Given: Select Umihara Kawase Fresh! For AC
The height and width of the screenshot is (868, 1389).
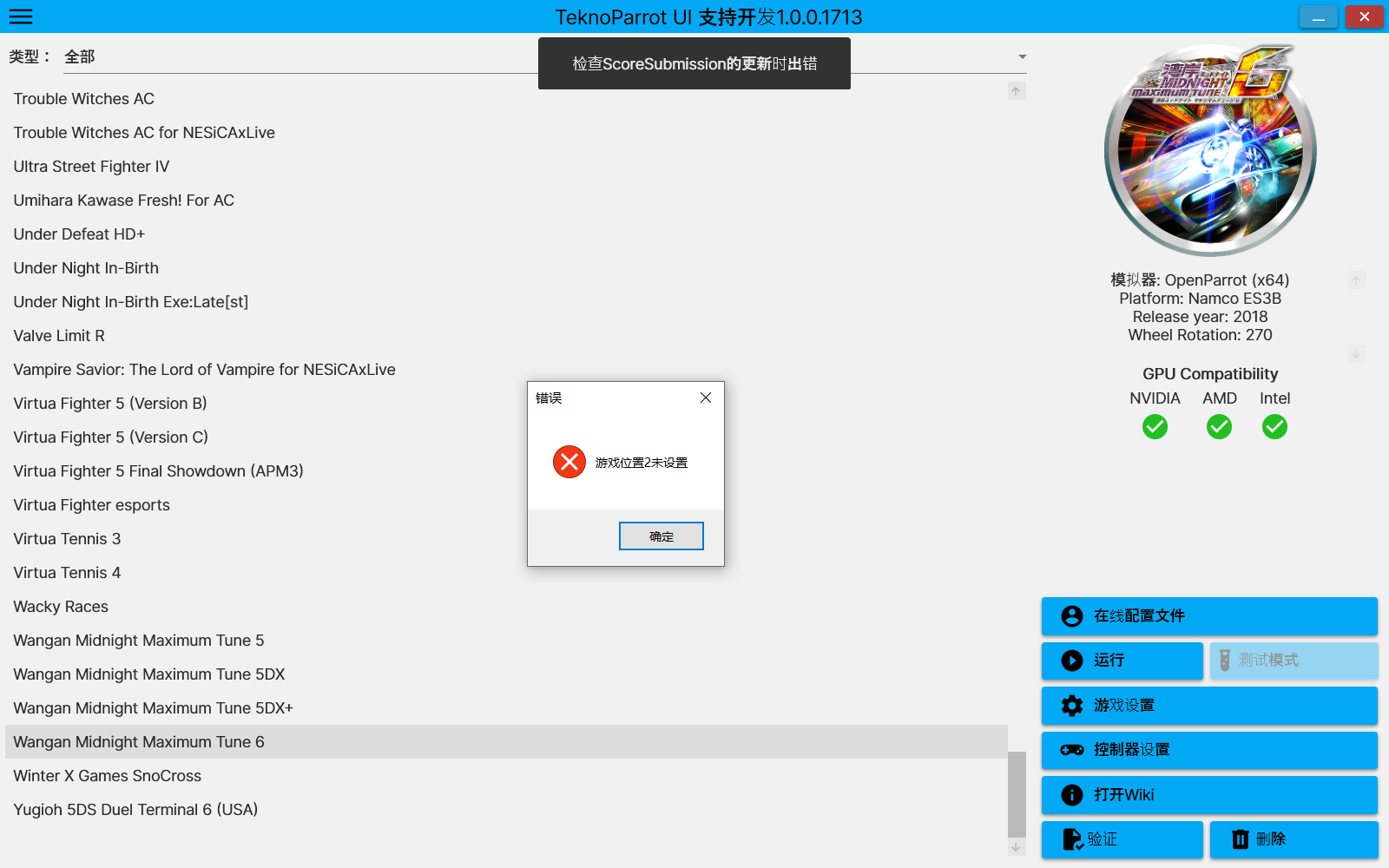Looking at the screenshot, I should [506, 201].
